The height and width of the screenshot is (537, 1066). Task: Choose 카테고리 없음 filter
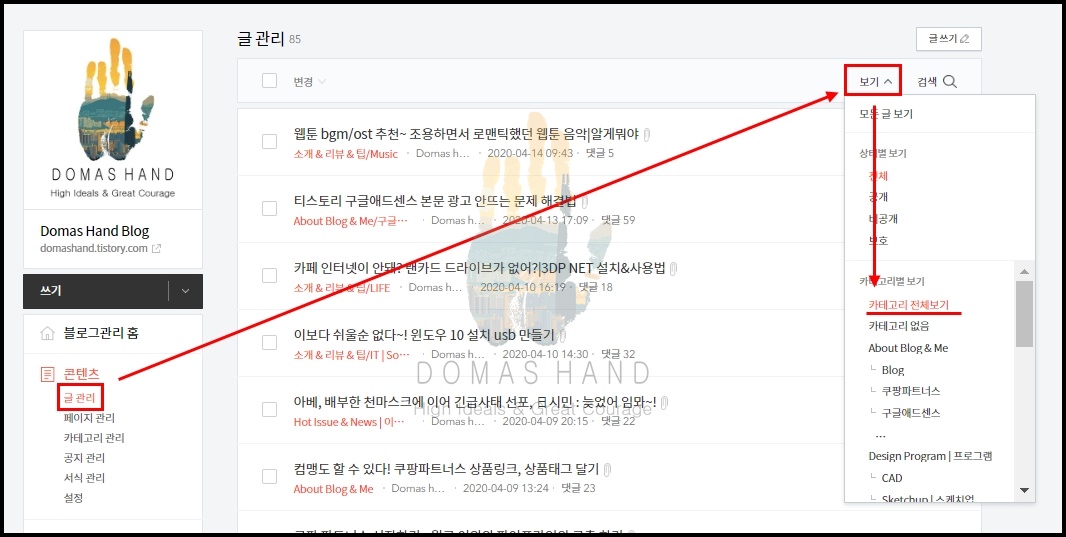coord(899,326)
